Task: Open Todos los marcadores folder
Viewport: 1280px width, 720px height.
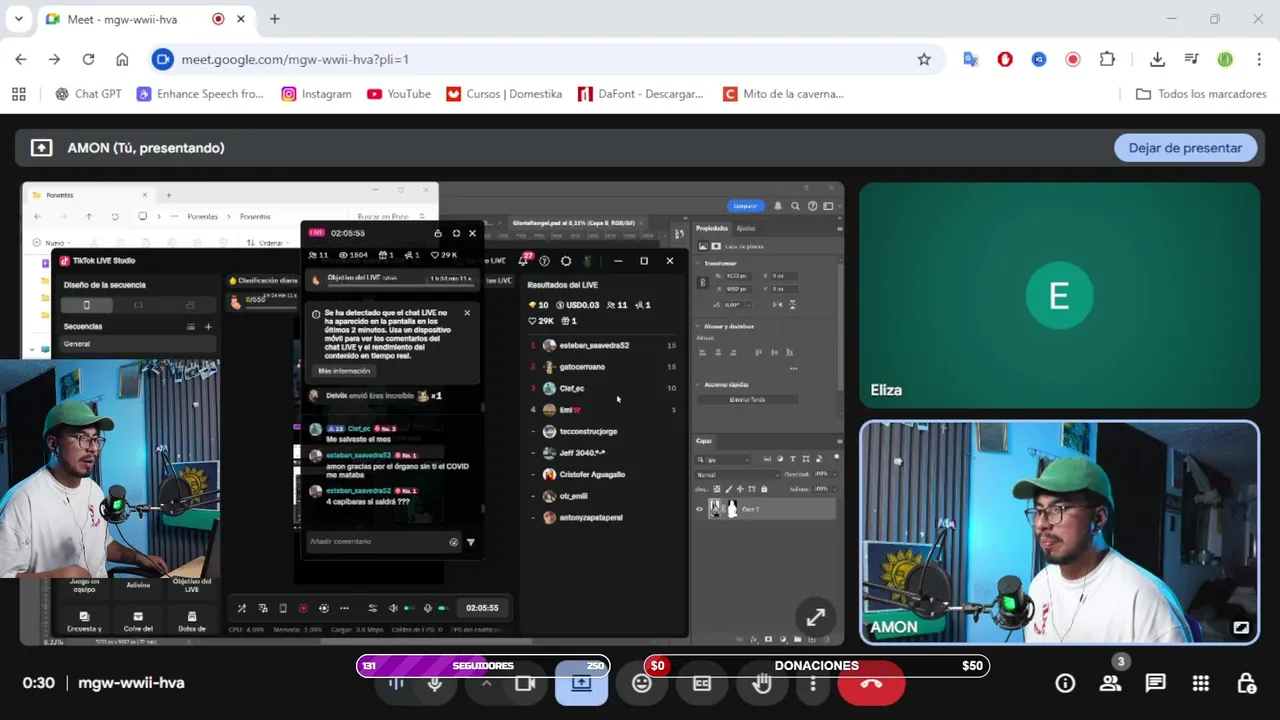Action: [x=1201, y=94]
